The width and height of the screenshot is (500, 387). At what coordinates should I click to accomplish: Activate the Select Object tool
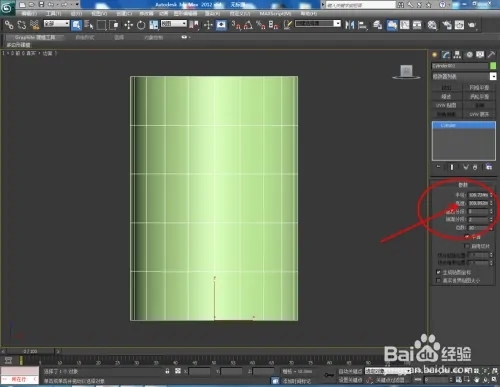pos(77,25)
